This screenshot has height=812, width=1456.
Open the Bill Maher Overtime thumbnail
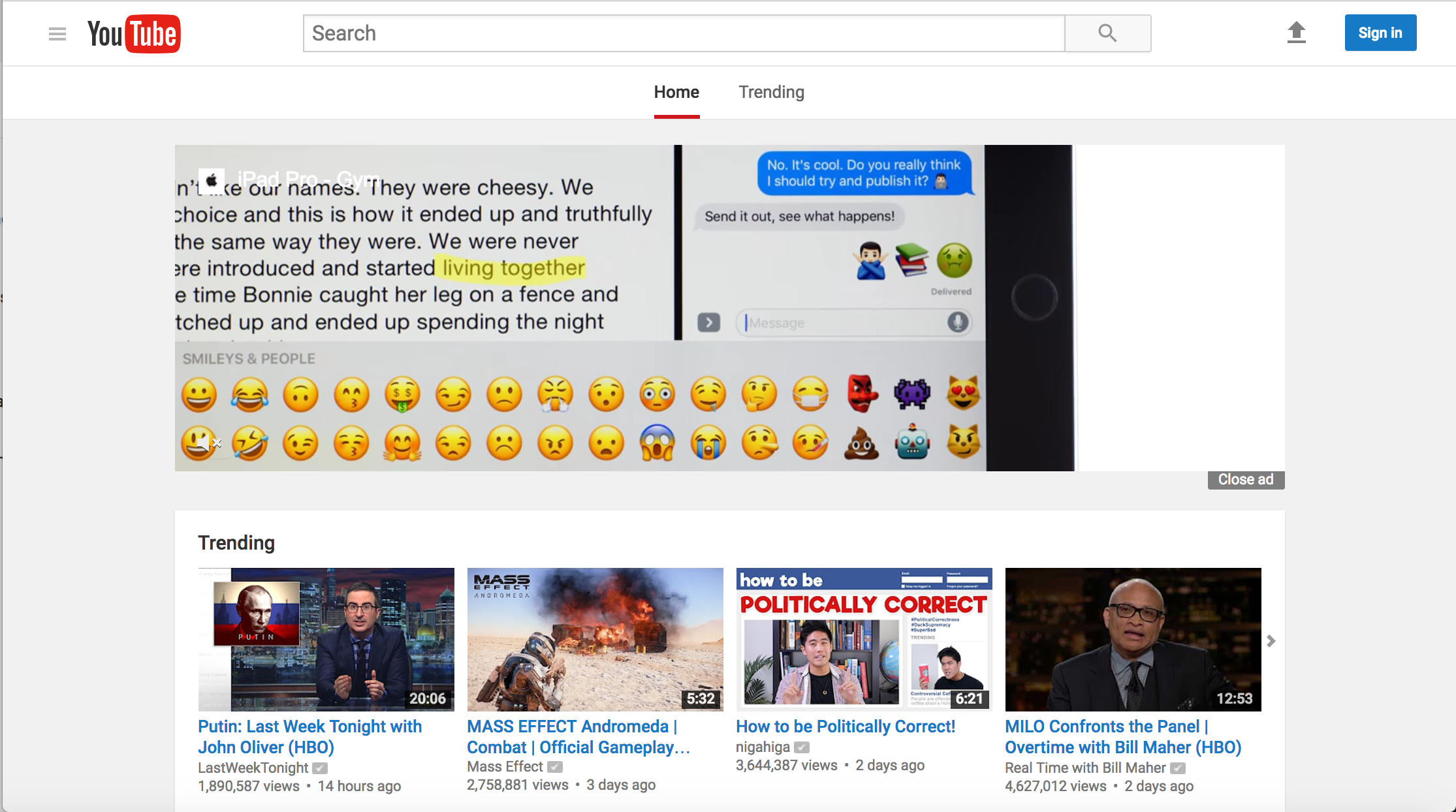tap(1133, 639)
